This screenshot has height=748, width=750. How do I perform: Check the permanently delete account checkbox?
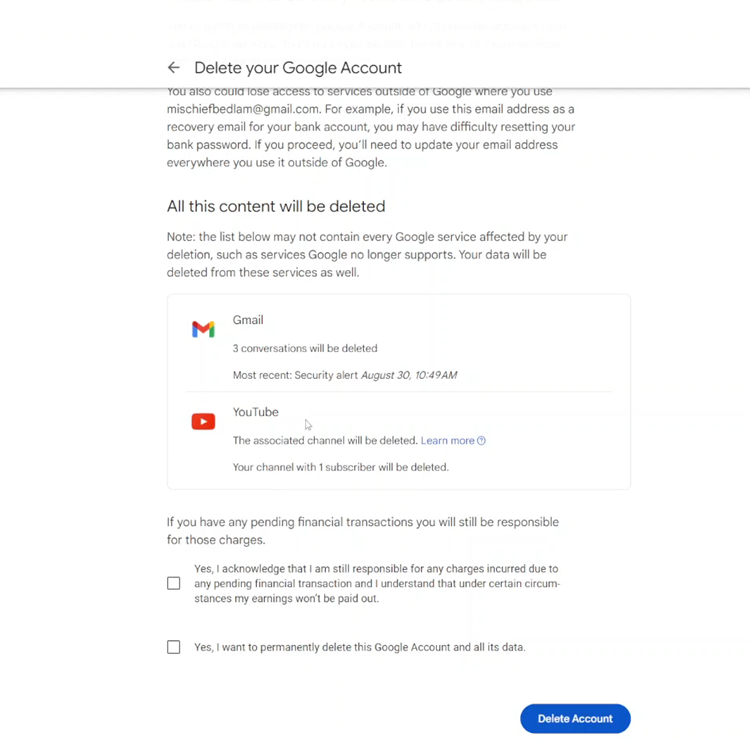point(174,647)
